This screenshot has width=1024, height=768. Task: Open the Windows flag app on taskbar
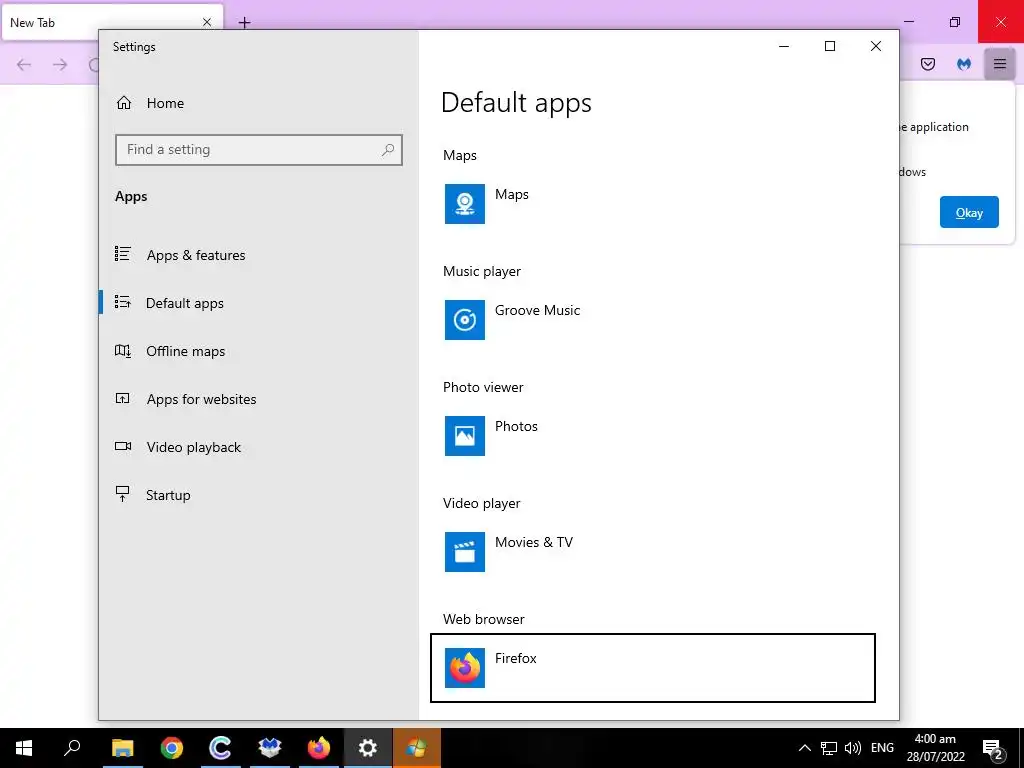417,748
